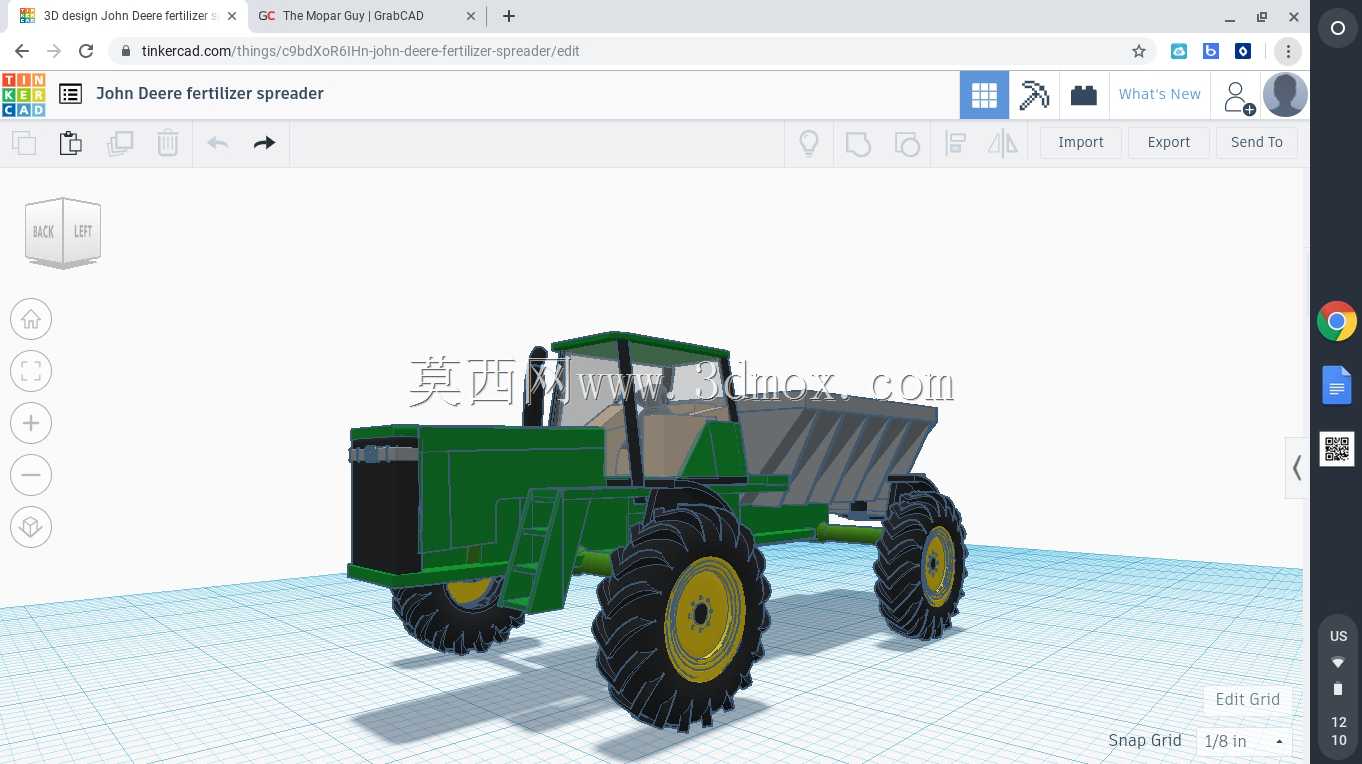Open the Snap Grid dropdown
The image size is (1362, 764).
click(1244, 741)
